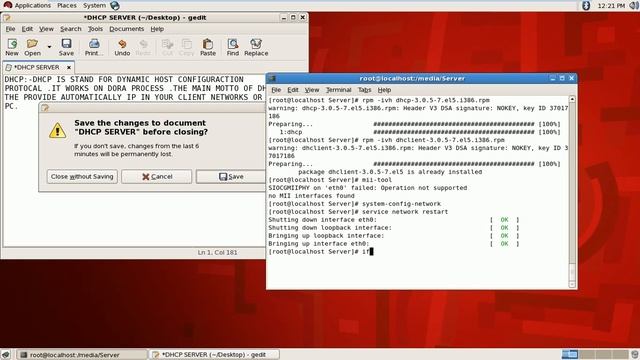Screen dimensions: 640x360
Task: Click Close without Saving button
Action: pyautogui.click(x=82, y=176)
